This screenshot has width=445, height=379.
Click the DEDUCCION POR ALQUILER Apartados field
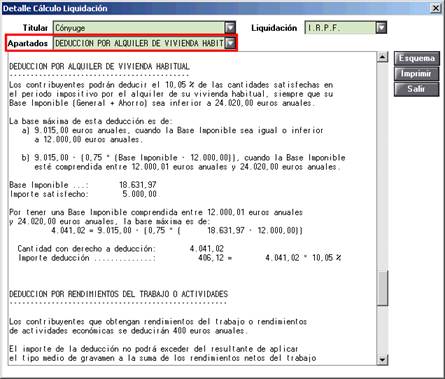tap(139, 43)
